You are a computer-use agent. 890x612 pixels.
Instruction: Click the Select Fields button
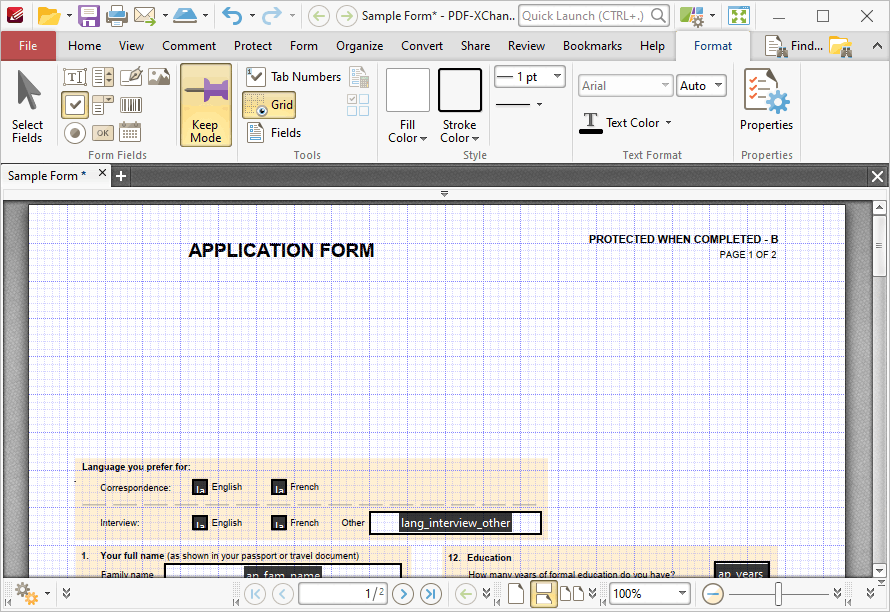[27, 106]
